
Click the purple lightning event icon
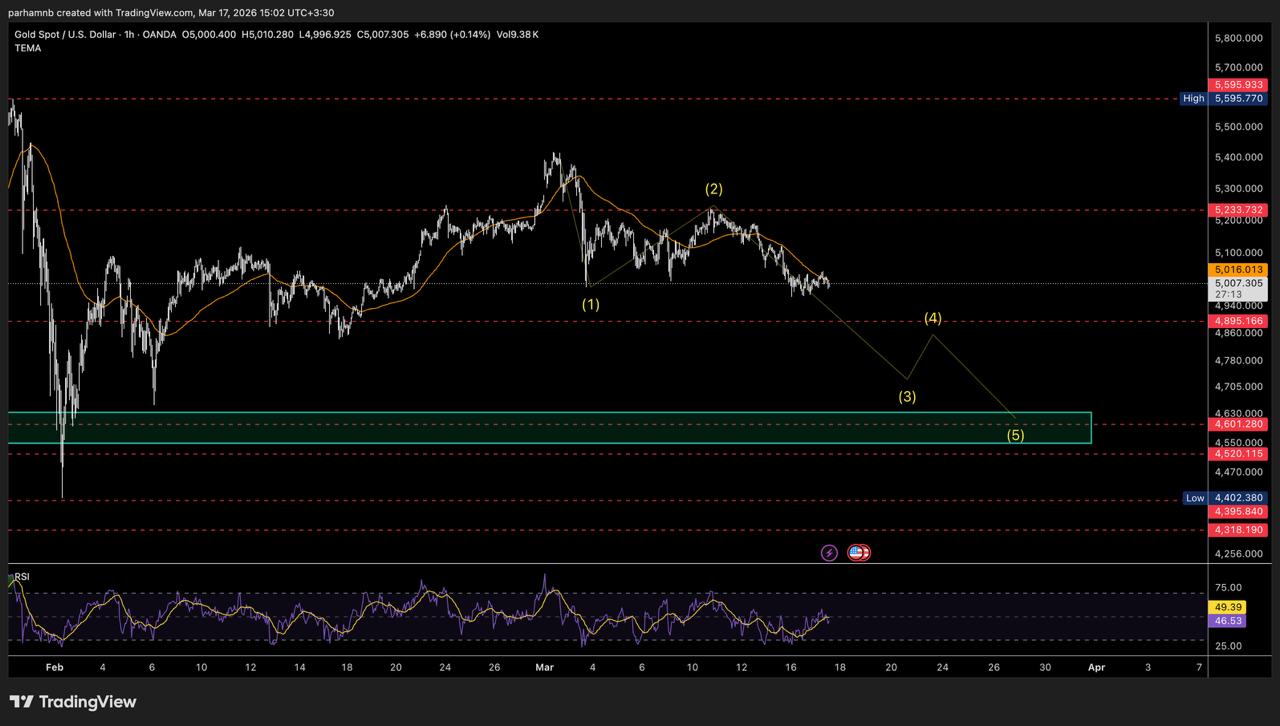[829, 552]
